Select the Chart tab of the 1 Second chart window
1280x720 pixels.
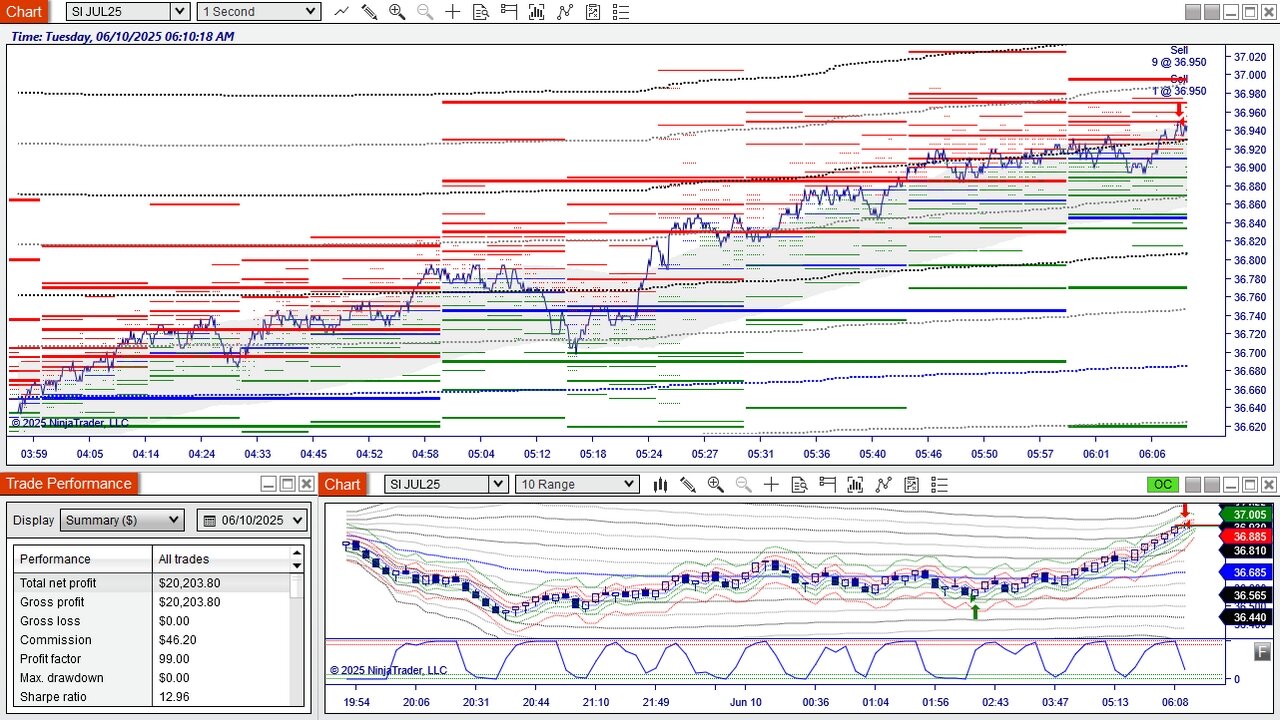[x=24, y=12]
